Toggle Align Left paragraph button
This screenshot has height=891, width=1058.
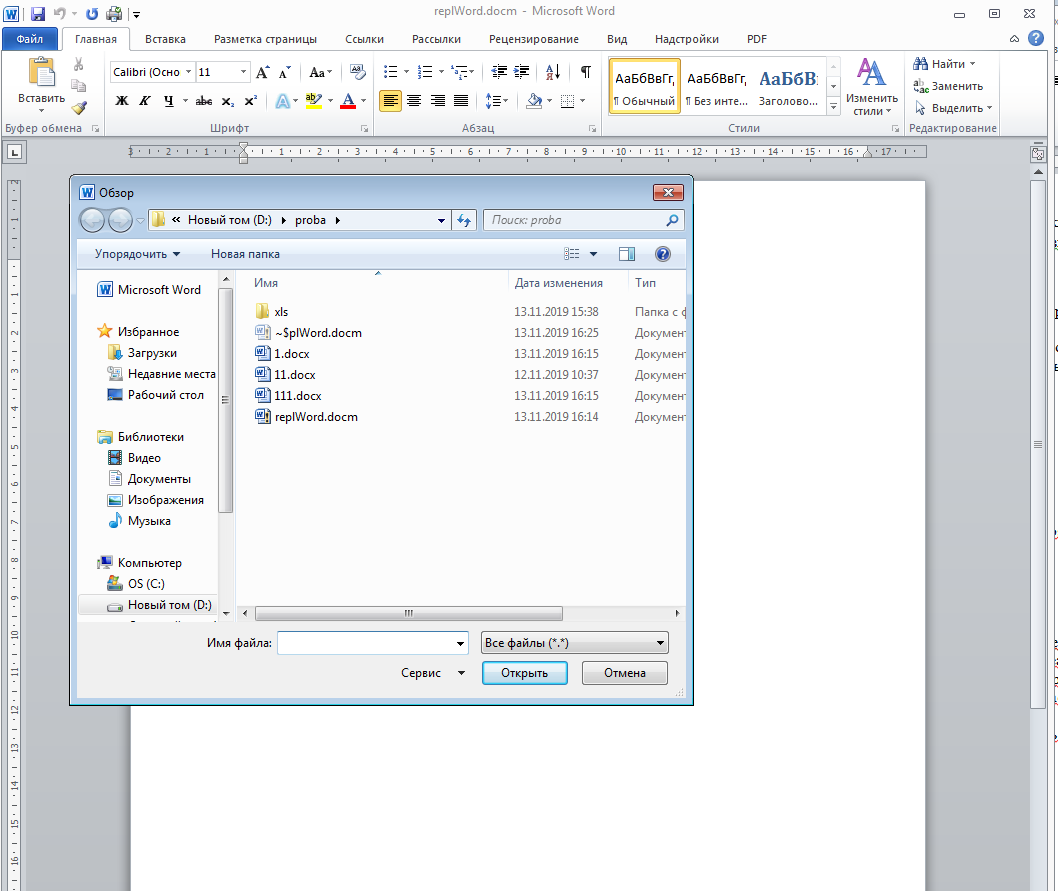point(390,101)
